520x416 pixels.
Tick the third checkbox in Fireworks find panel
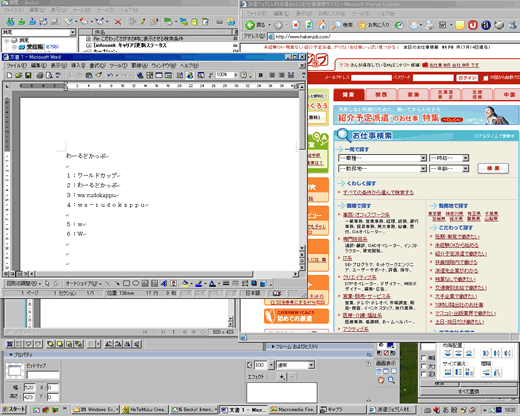click(423, 374)
